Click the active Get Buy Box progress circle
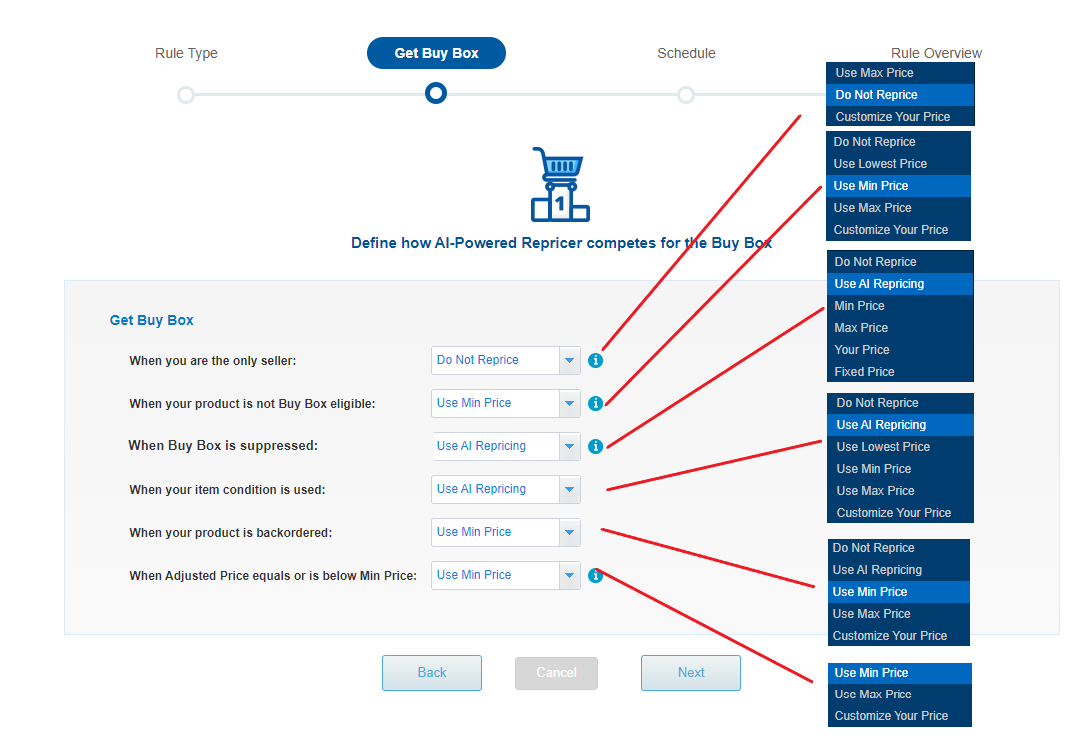The width and height of the screenshot is (1065, 736). (x=436, y=93)
